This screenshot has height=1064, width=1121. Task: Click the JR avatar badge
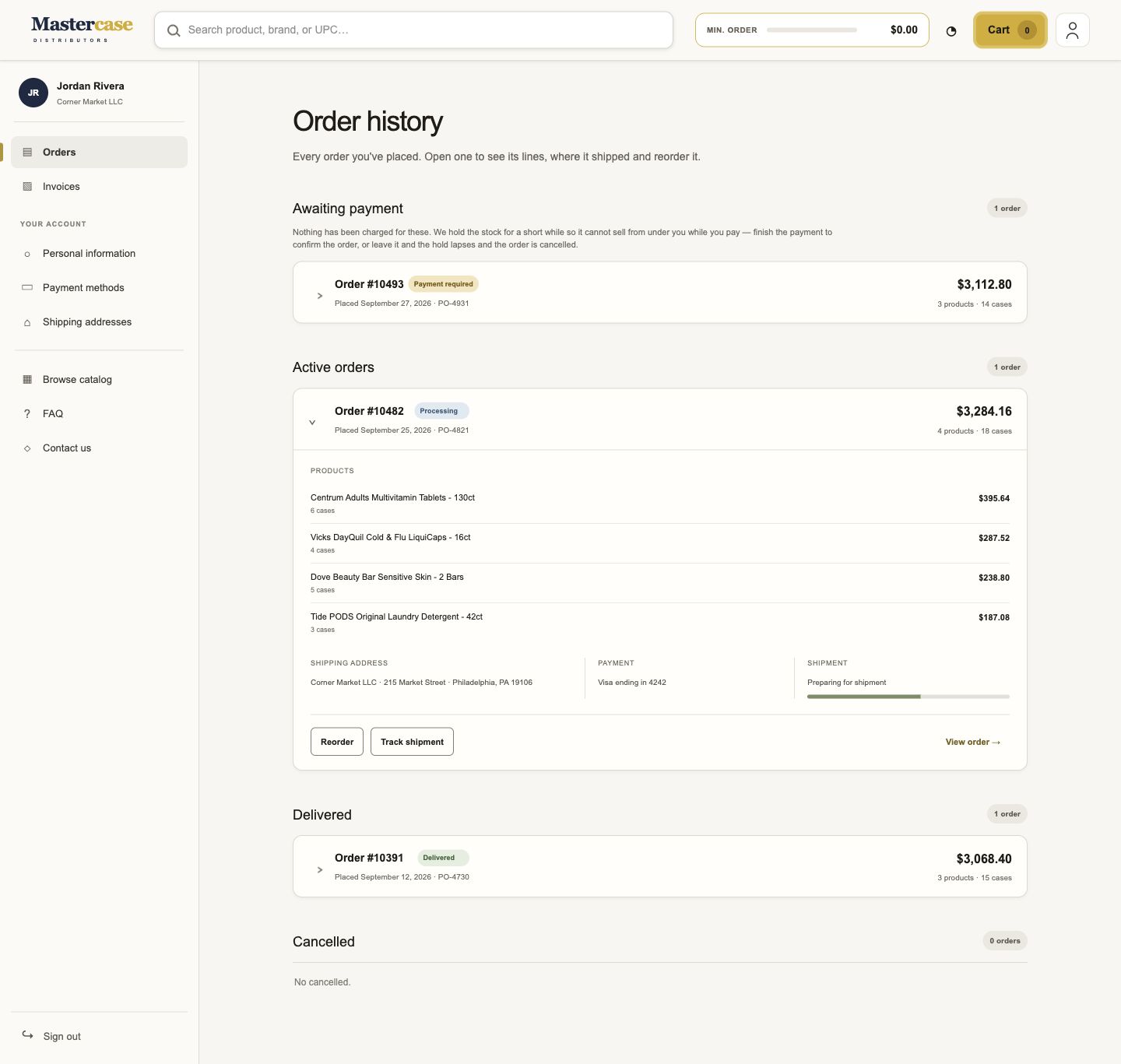(33, 93)
